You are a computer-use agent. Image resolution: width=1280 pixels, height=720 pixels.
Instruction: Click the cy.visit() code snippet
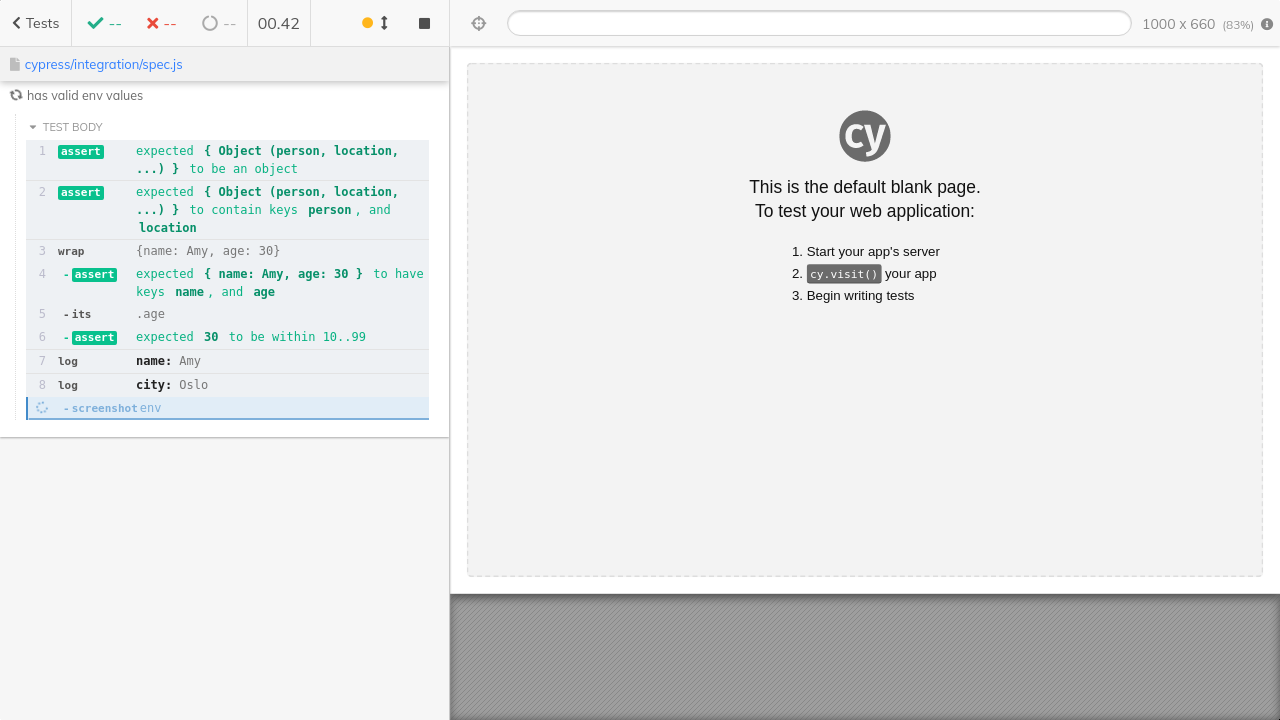pos(844,274)
